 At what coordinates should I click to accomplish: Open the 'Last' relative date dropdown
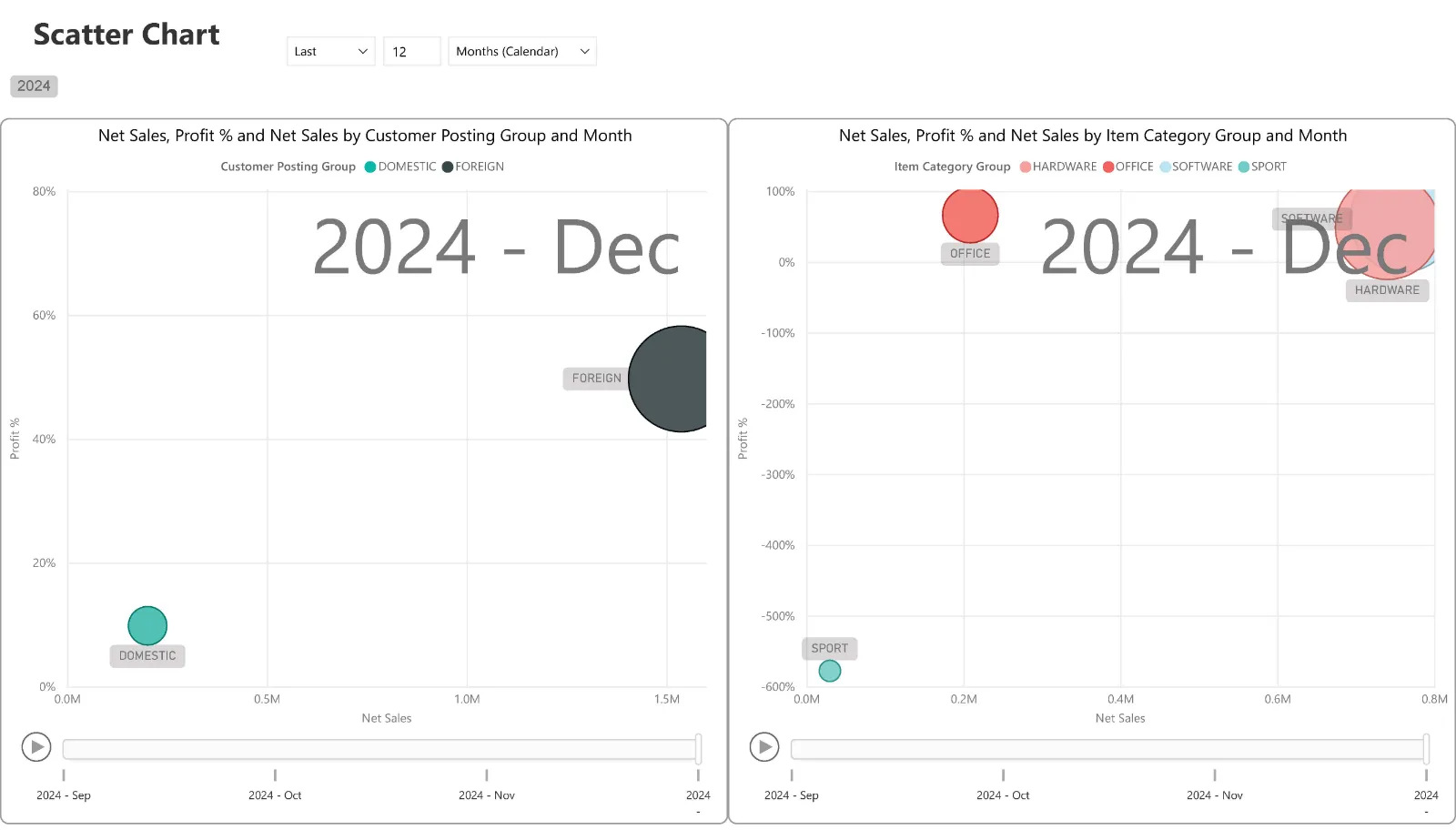(330, 52)
